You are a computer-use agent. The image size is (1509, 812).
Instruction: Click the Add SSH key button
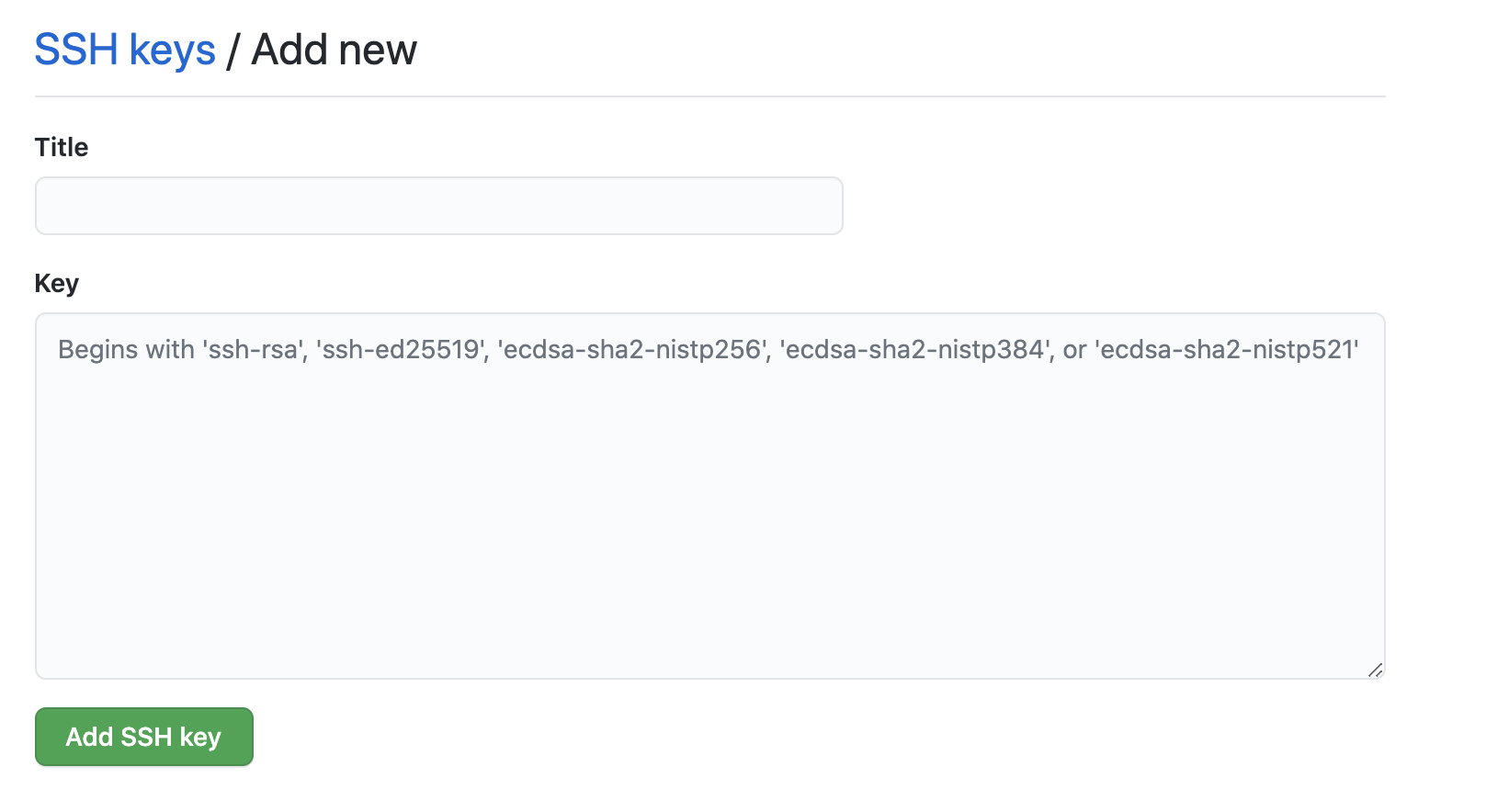tap(144, 737)
